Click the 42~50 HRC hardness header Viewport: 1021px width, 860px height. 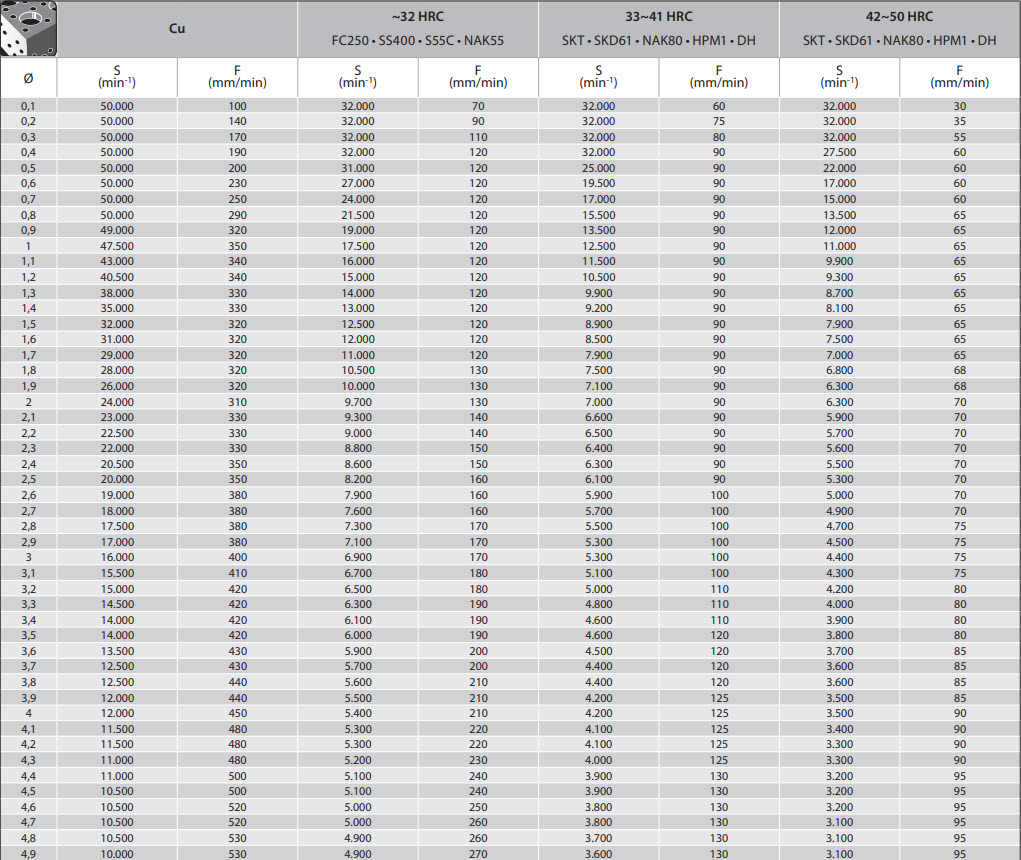(899, 17)
